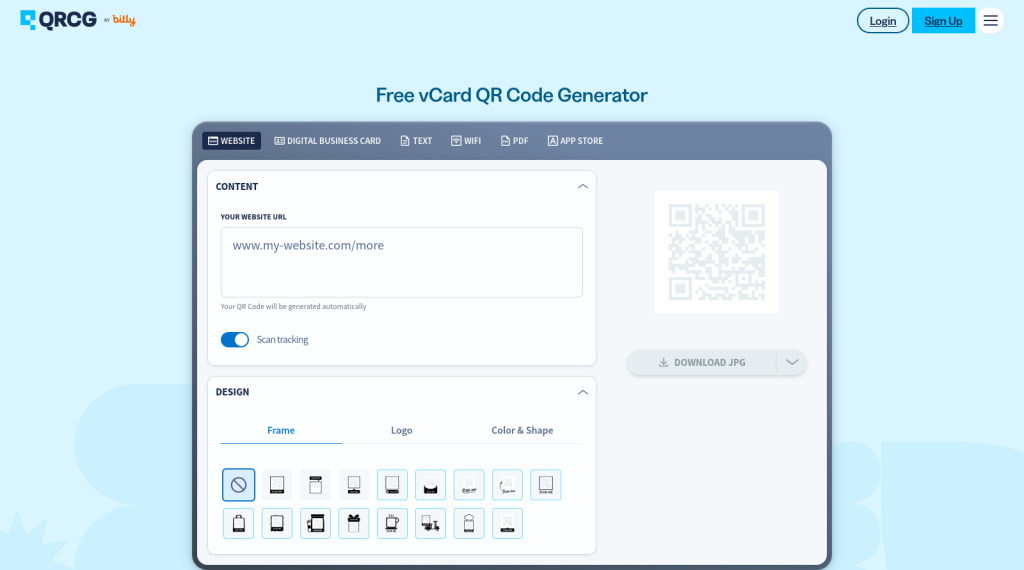Click the Login button
Screen dimensions: 1024x570
point(882,21)
